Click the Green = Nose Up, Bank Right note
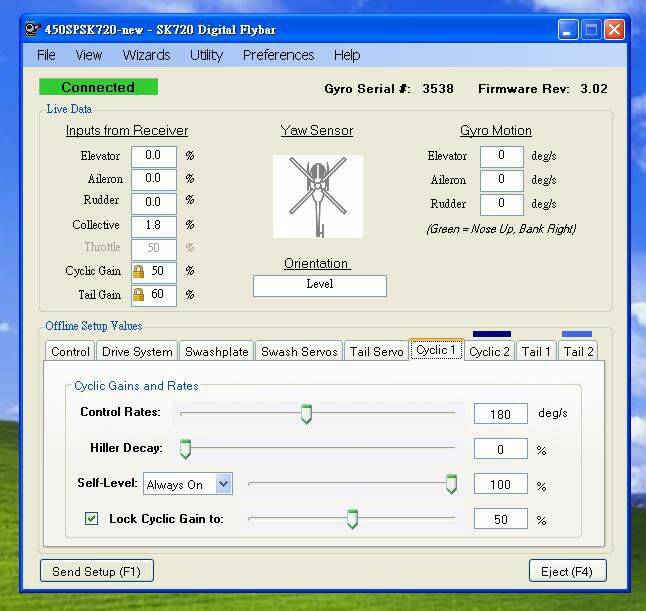646x611 pixels. point(501,229)
